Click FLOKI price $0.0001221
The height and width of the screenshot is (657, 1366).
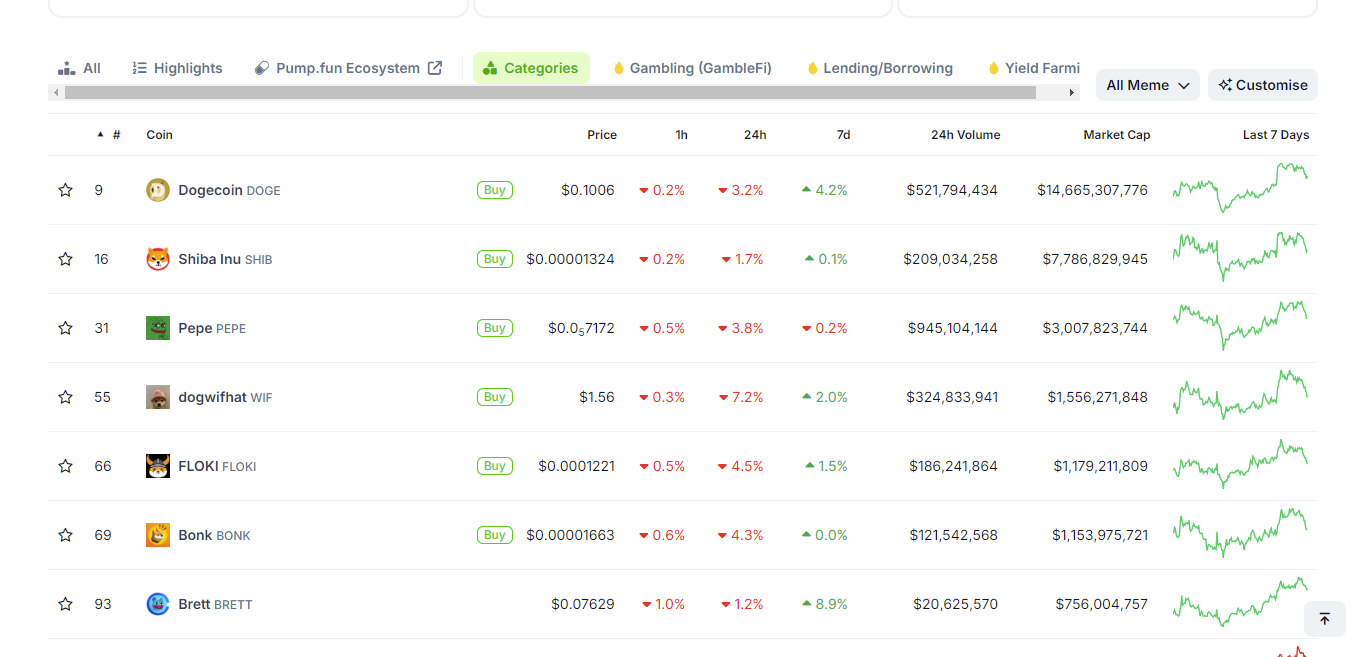[576, 466]
